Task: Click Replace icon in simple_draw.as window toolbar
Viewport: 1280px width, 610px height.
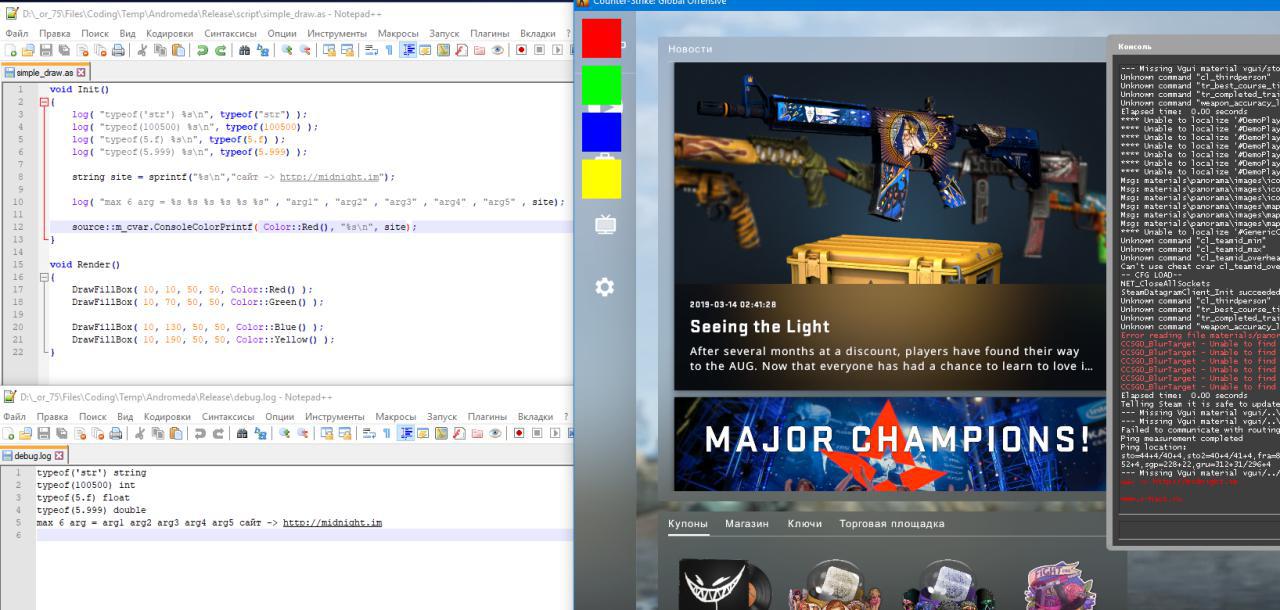Action: (262, 50)
